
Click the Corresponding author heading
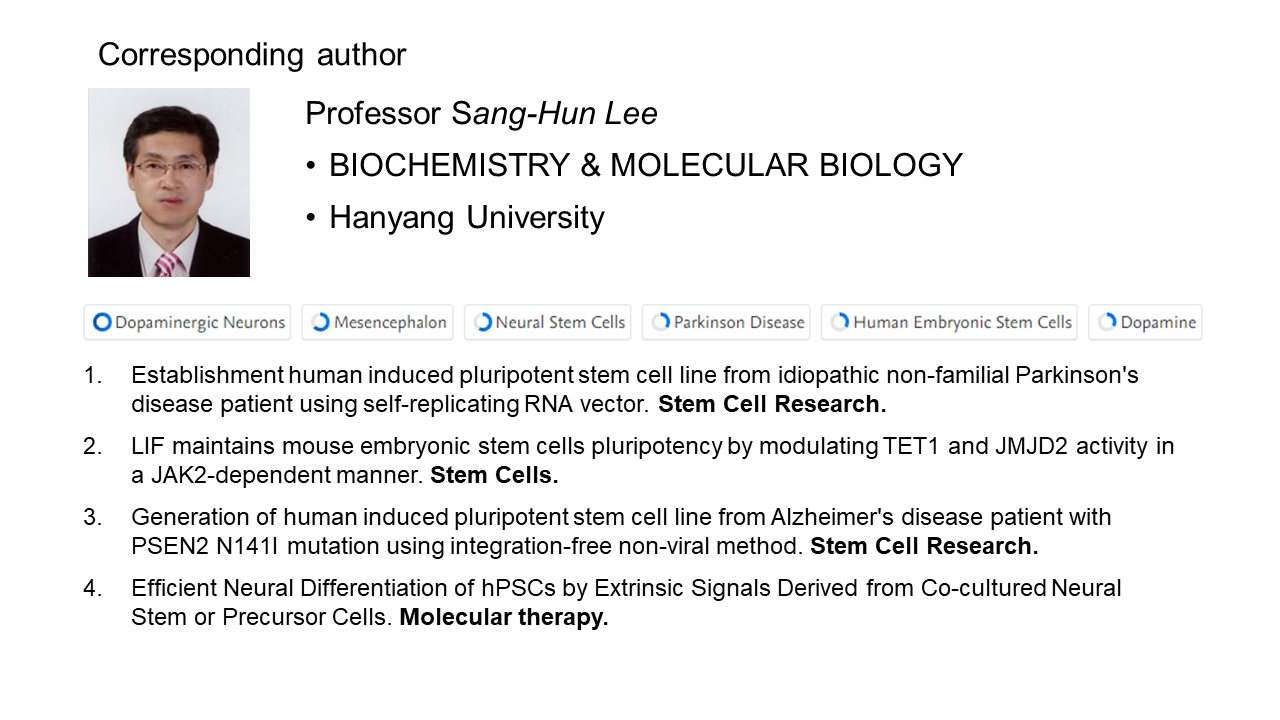(252, 54)
